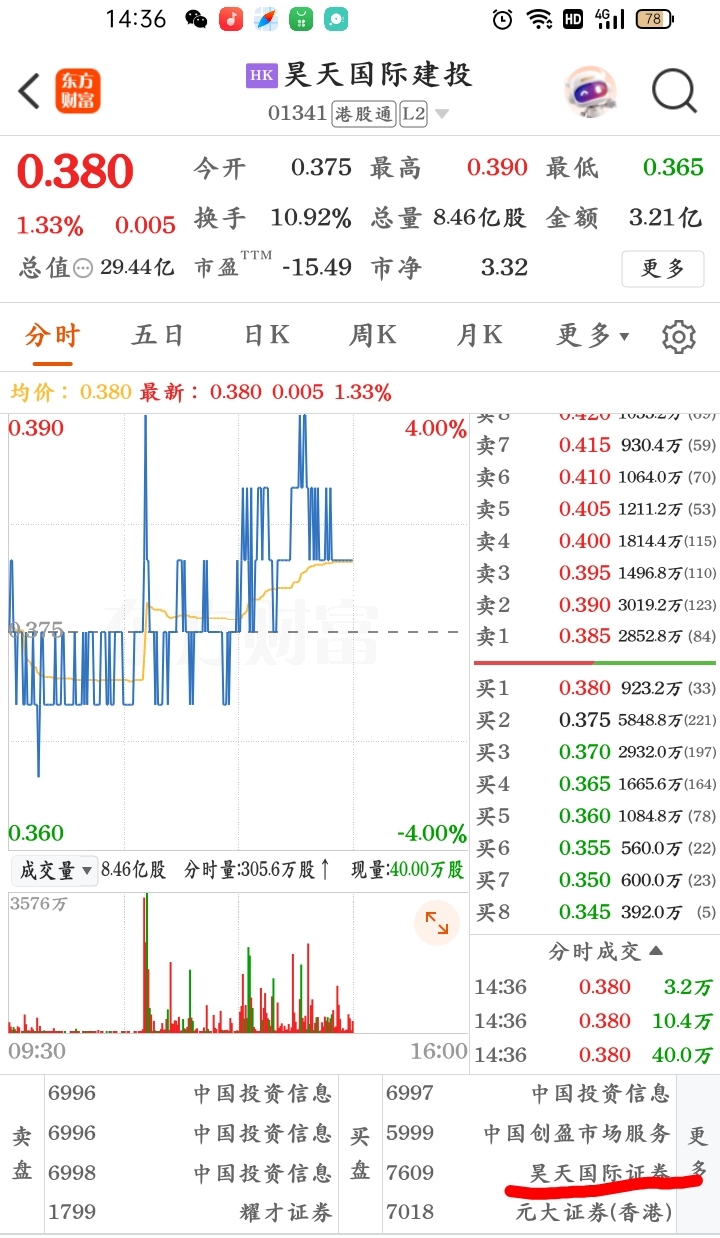This screenshot has height=1238, width=720.
Task: Tap the 换手 10.92% value
Action: pos(311,217)
